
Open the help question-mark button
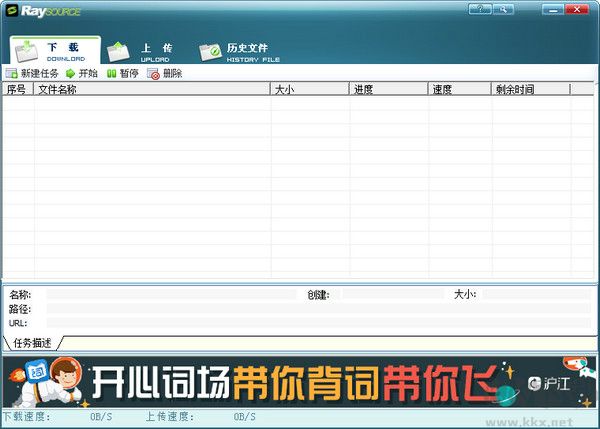[480, 9]
